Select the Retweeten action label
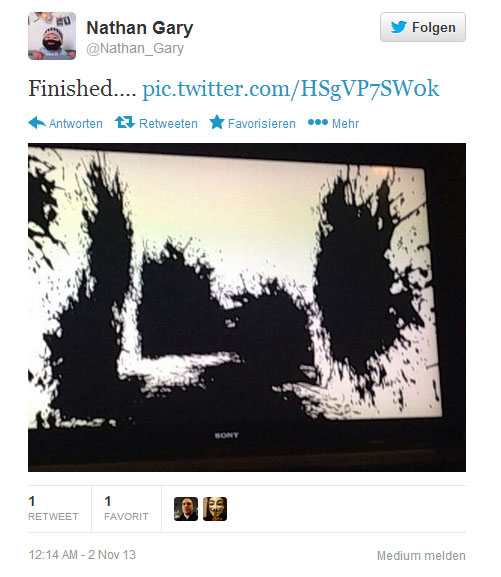 [168, 124]
